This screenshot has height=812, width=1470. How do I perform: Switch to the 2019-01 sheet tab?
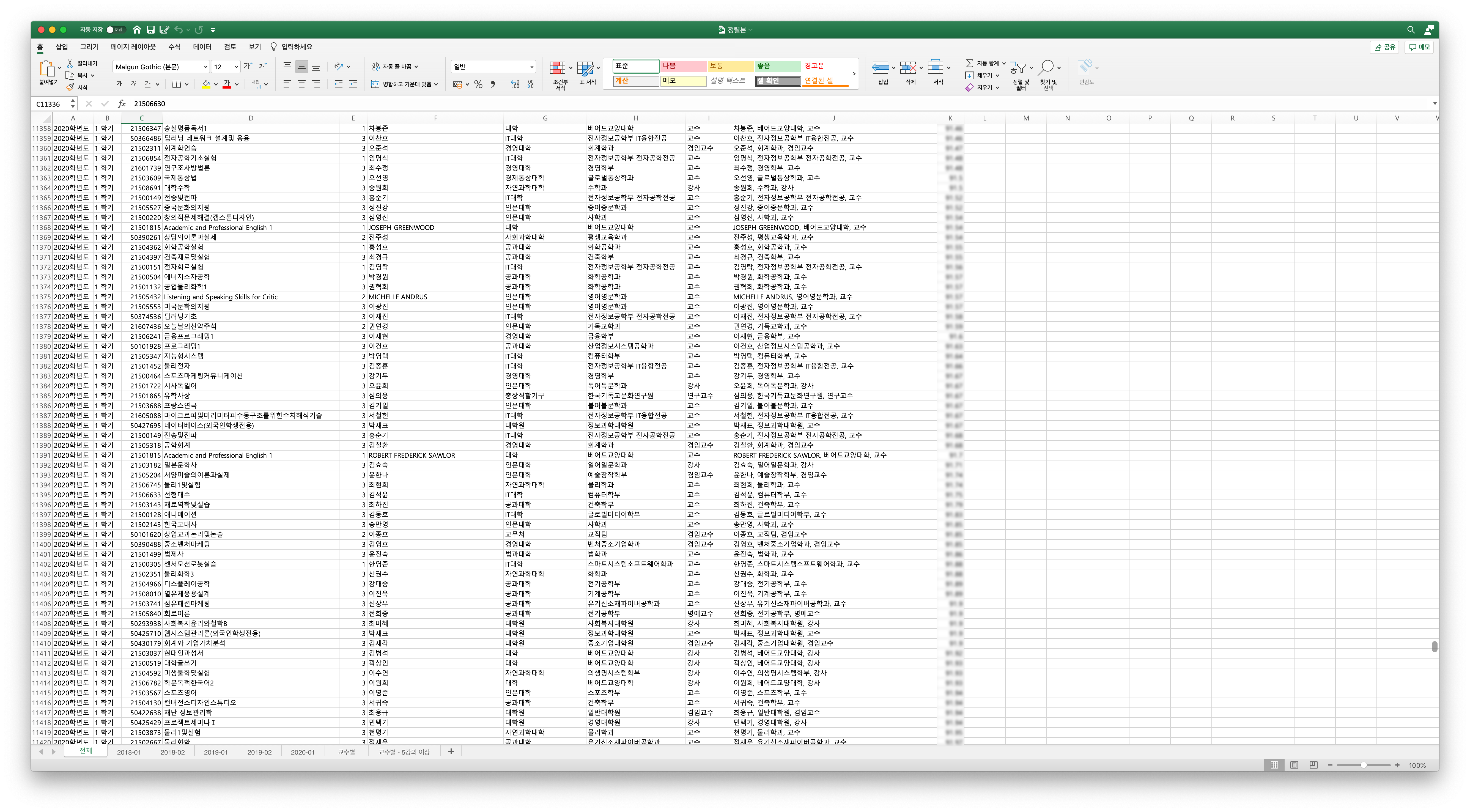point(216,752)
